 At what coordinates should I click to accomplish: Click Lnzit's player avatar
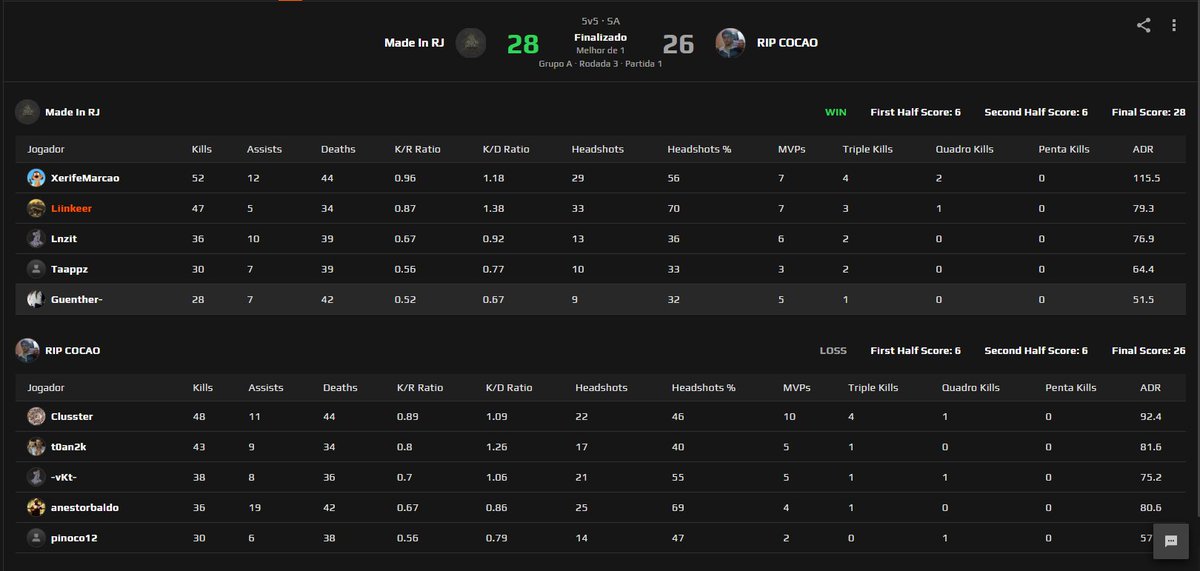[36, 238]
